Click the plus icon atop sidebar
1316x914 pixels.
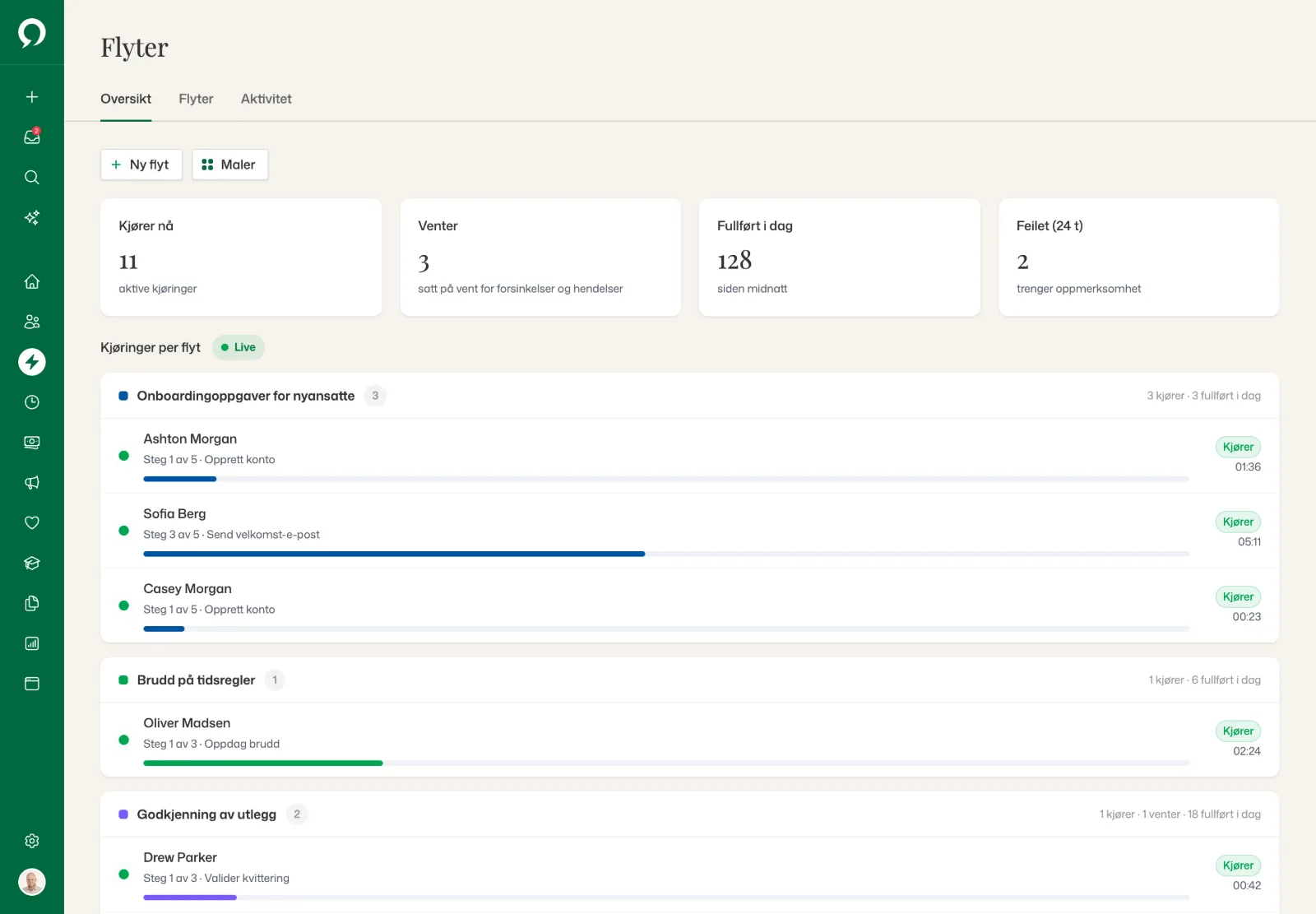tap(32, 97)
